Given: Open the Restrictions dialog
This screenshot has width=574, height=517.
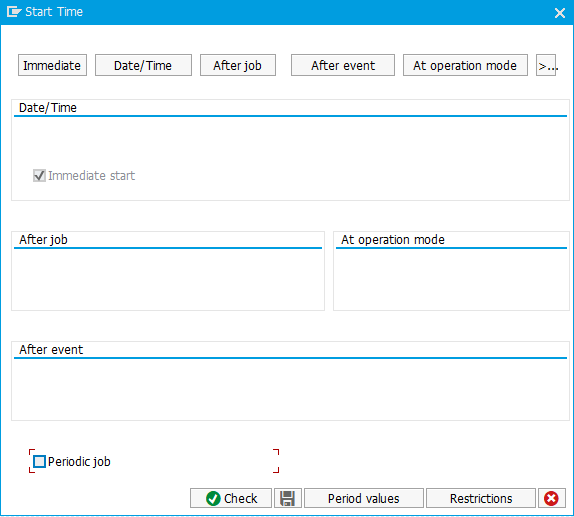Looking at the screenshot, I should tap(481, 498).
